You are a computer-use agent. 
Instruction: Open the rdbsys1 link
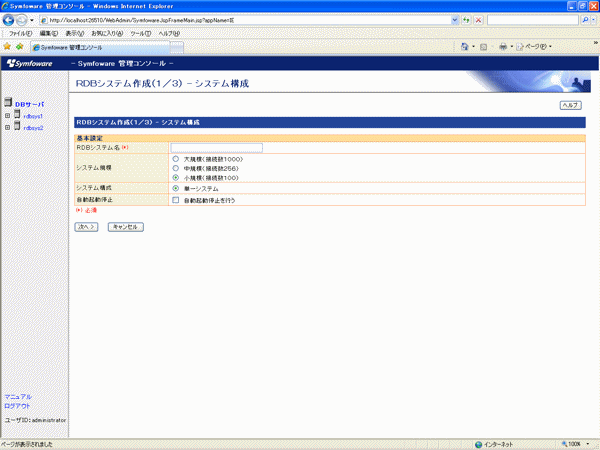tap(33, 116)
